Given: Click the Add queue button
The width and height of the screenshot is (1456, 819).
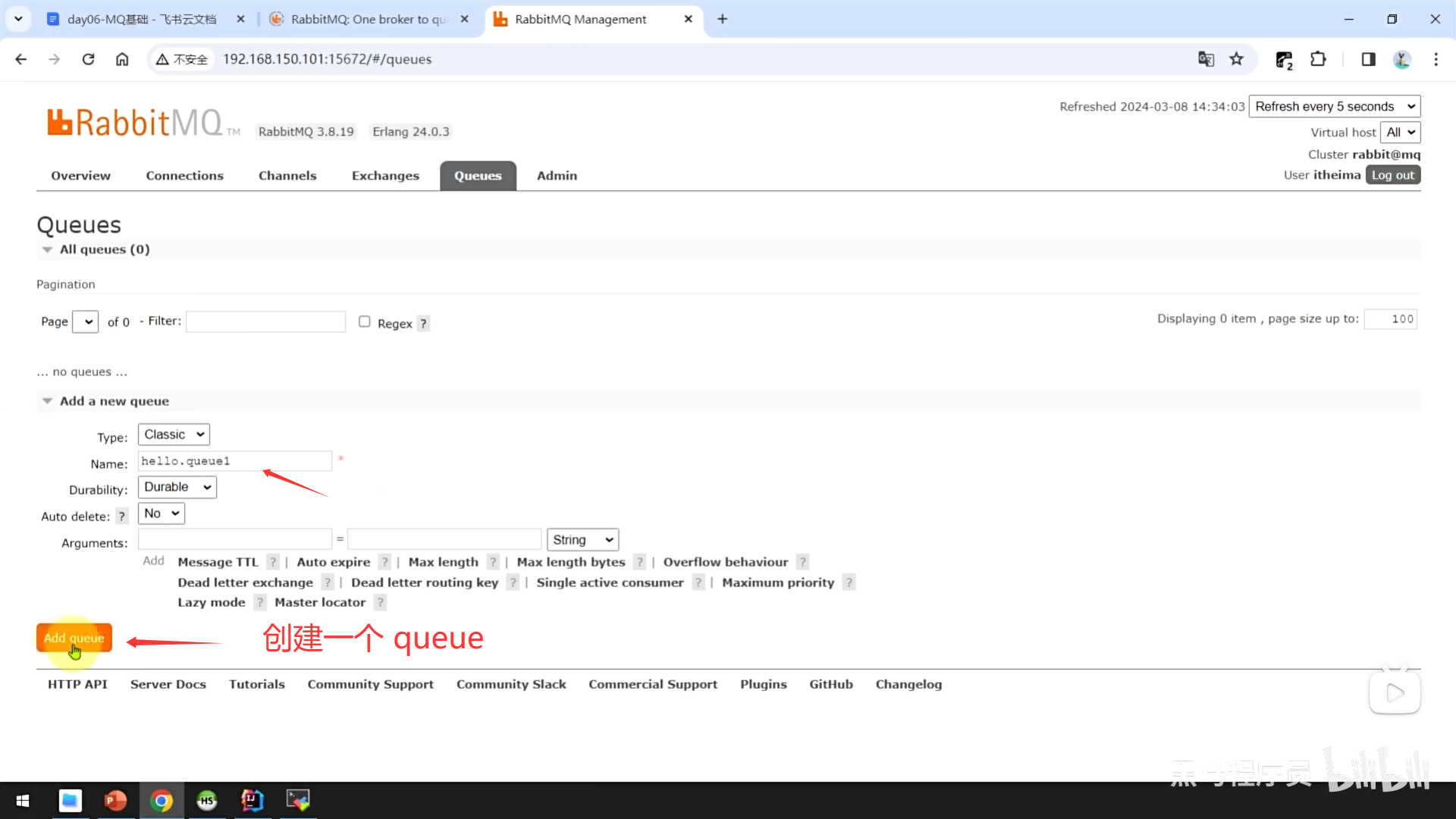Looking at the screenshot, I should pos(74,638).
